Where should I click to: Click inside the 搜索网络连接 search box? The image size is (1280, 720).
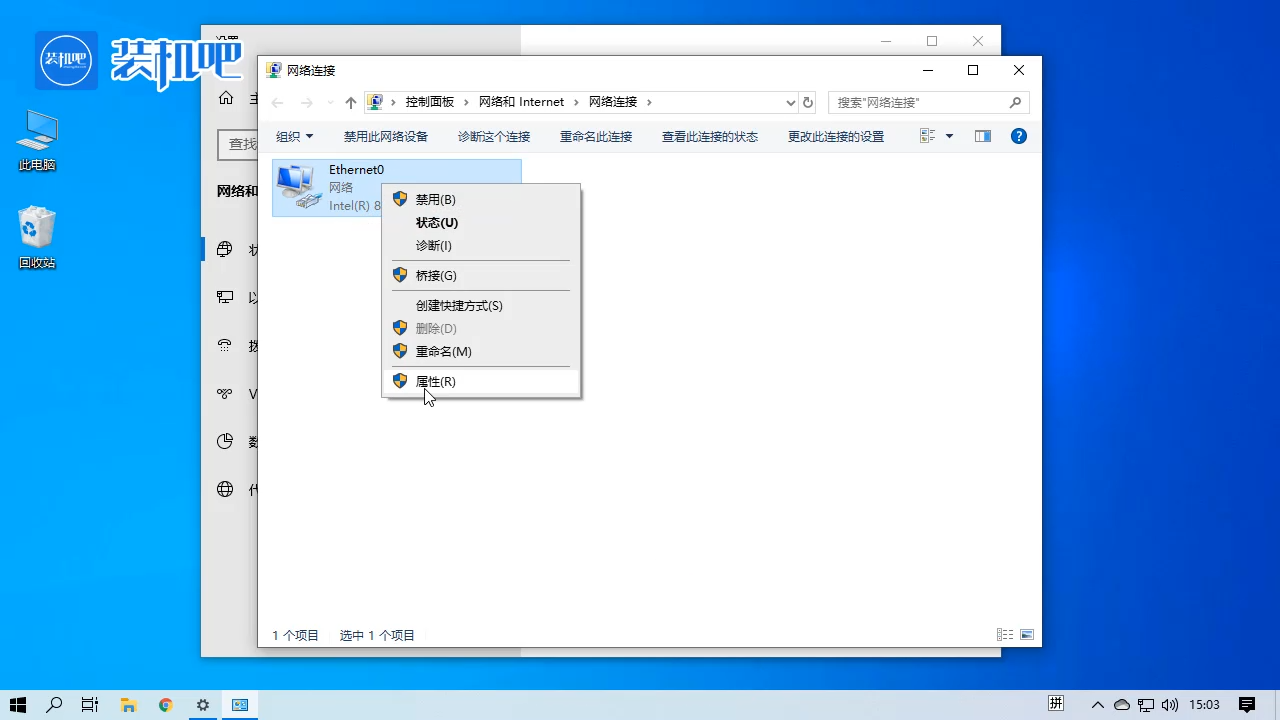[x=920, y=101]
